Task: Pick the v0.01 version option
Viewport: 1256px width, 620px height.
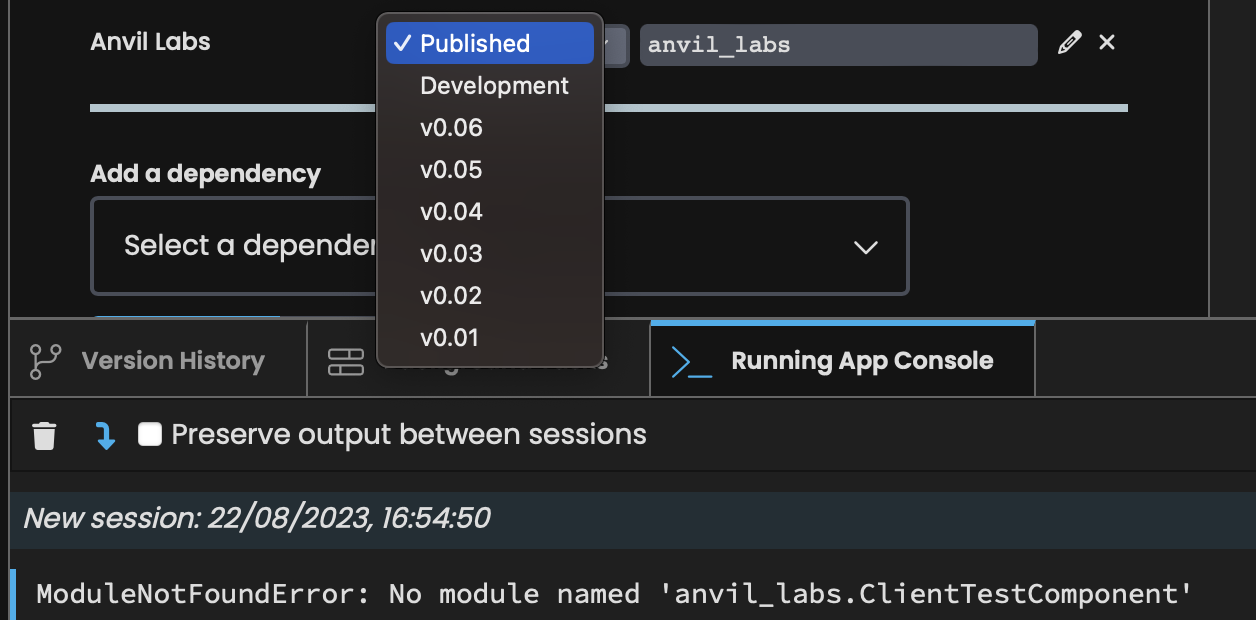Action: tap(450, 338)
